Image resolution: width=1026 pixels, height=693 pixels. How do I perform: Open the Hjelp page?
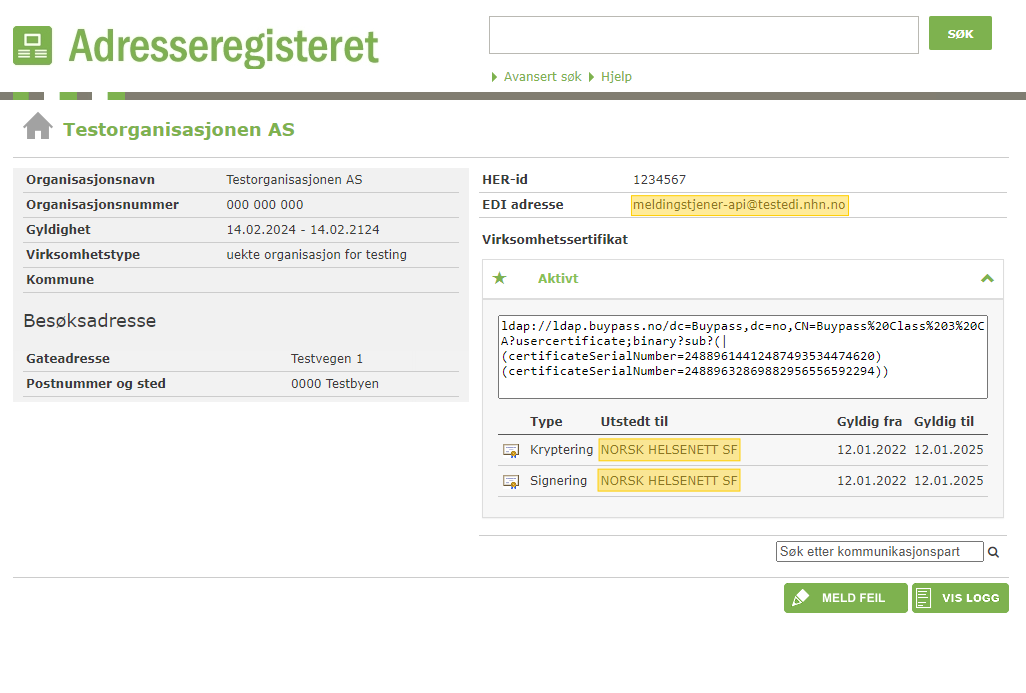coord(616,76)
